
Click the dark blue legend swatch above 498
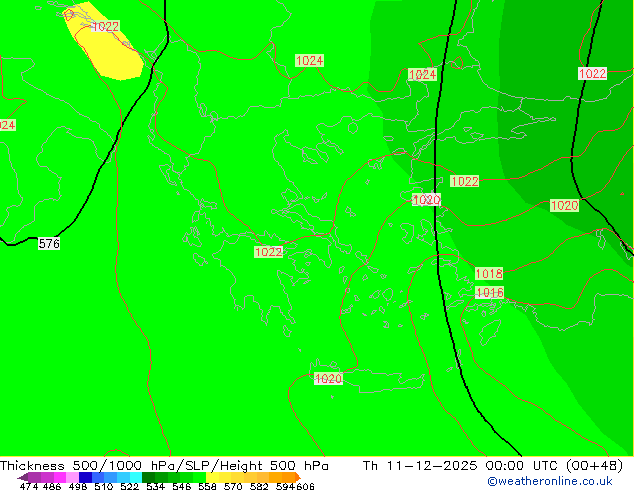click(x=85, y=477)
